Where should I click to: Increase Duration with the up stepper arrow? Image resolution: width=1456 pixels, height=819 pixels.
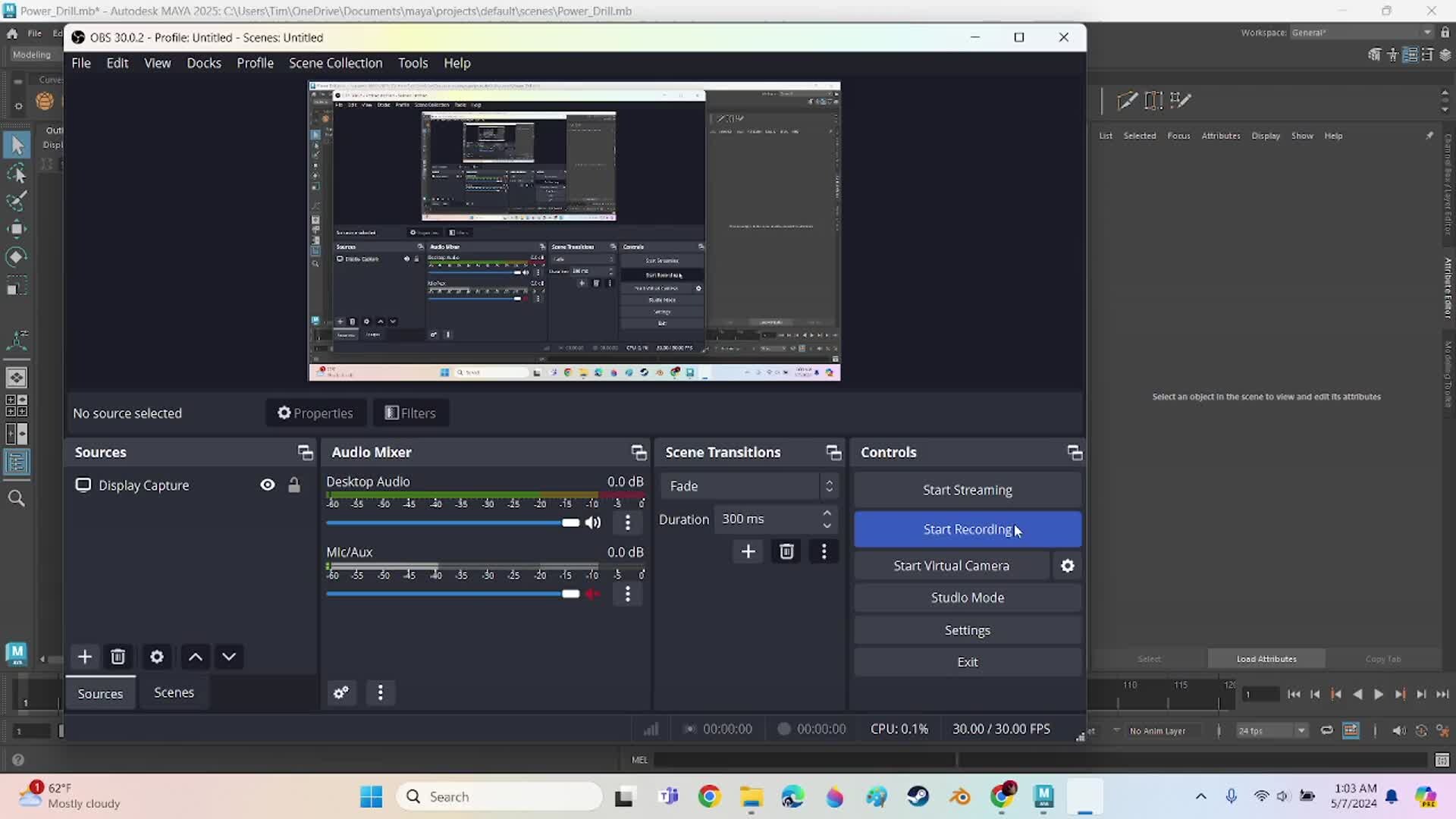(827, 513)
